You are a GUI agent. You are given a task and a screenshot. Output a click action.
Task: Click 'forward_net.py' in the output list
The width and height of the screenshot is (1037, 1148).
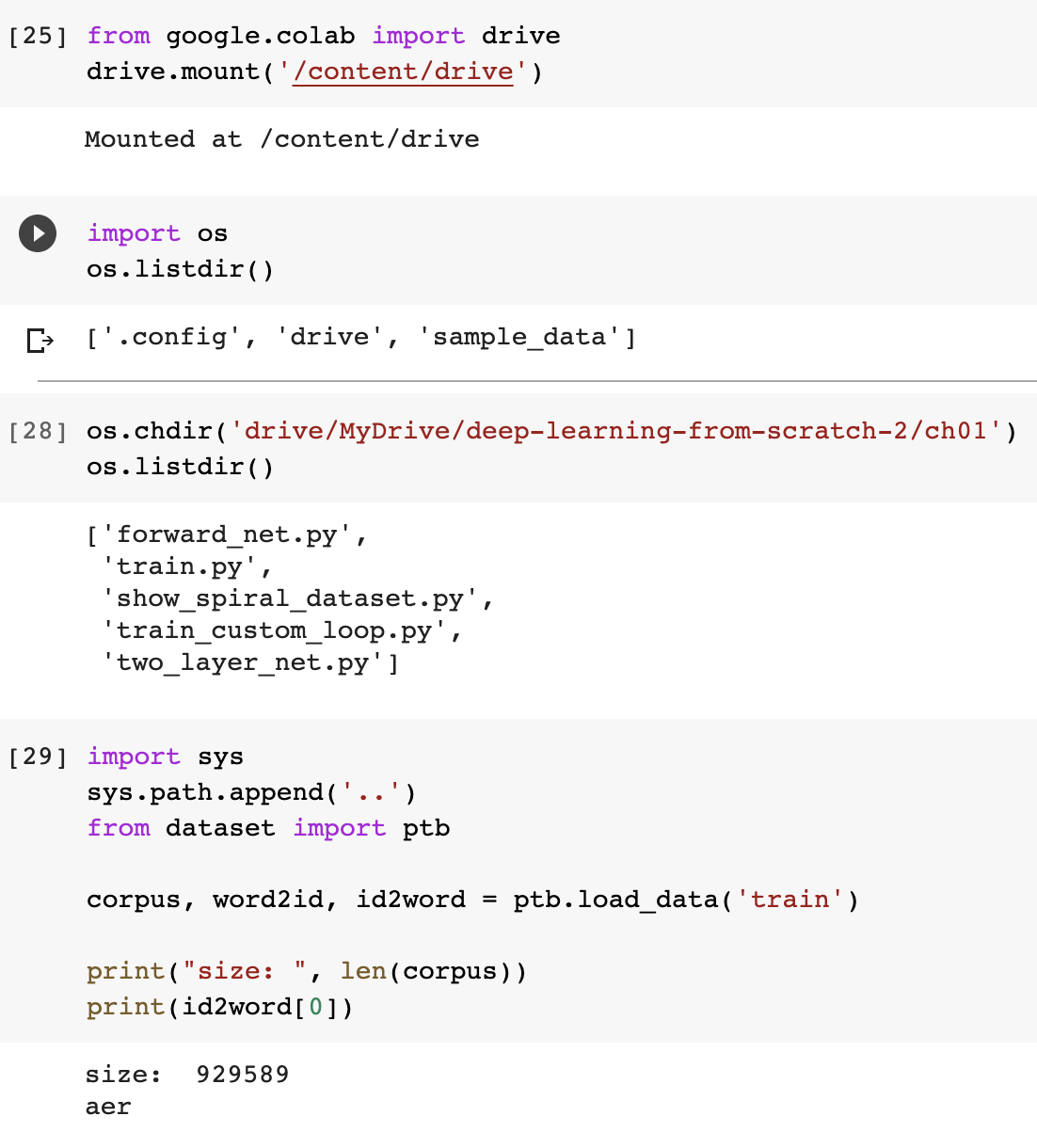pos(227,534)
